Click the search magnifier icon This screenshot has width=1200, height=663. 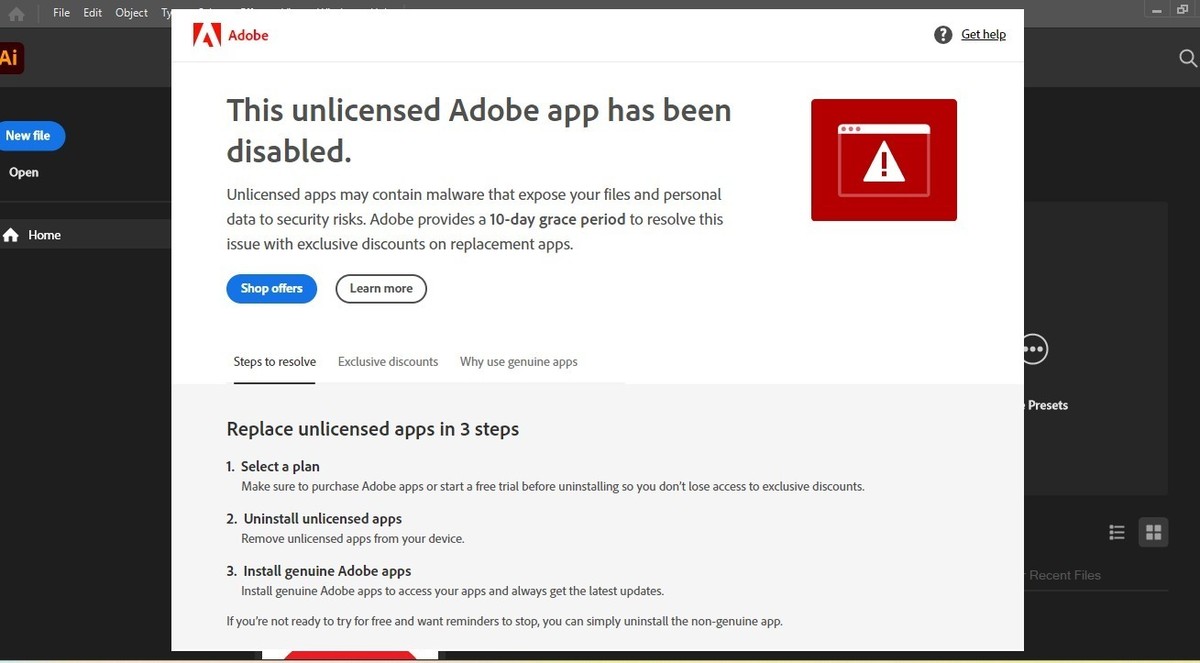tap(1188, 58)
